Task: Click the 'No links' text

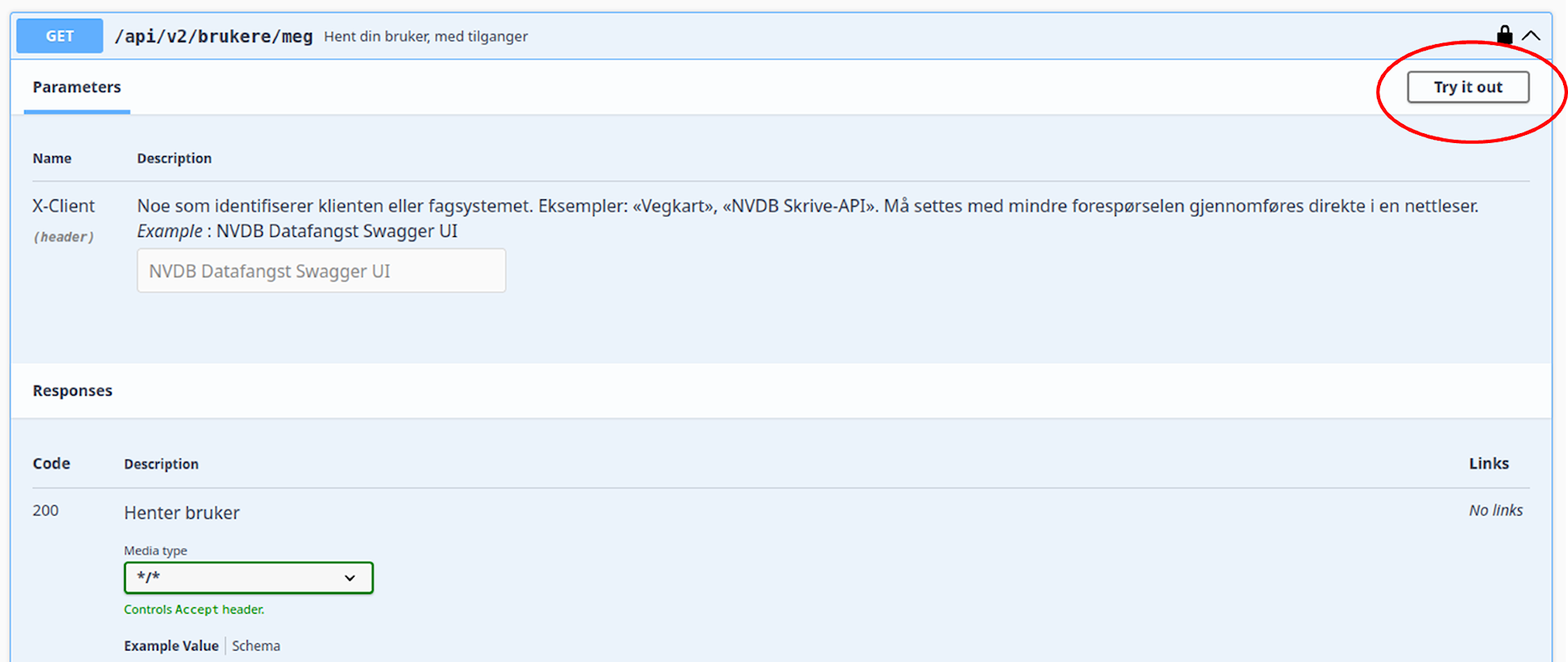Action: coord(1495,511)
